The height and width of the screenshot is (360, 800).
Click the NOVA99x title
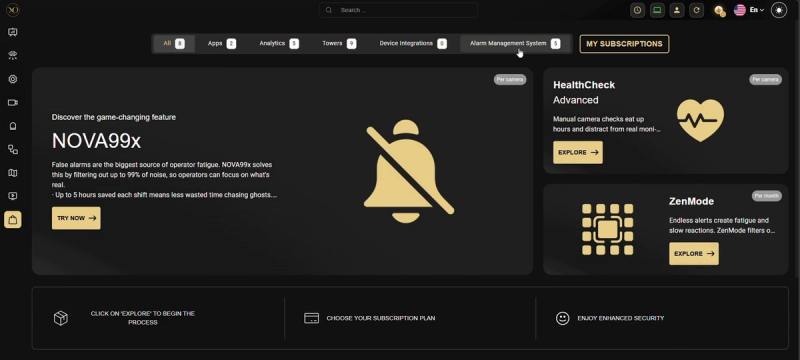pyautogui.click(x=96, y=141)
